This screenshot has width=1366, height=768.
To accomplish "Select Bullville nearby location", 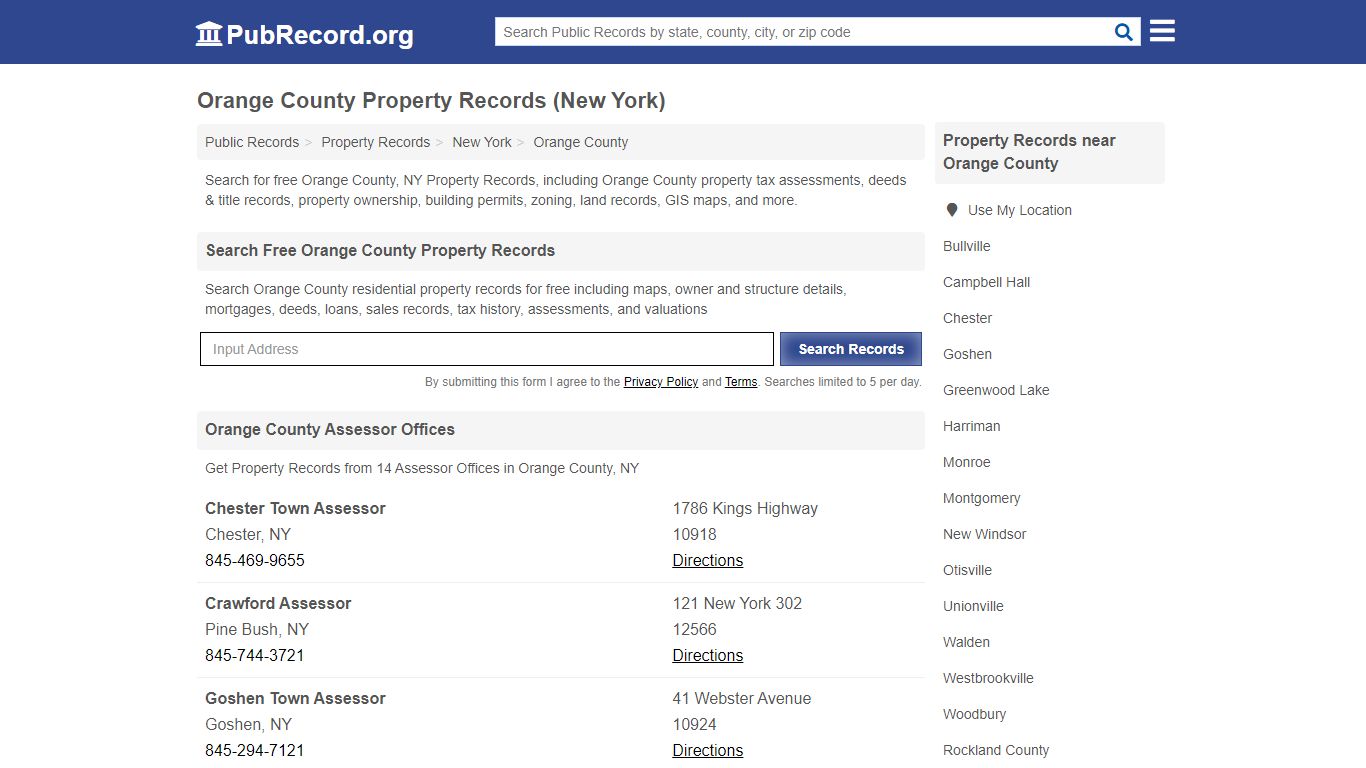I will (967, 246).
